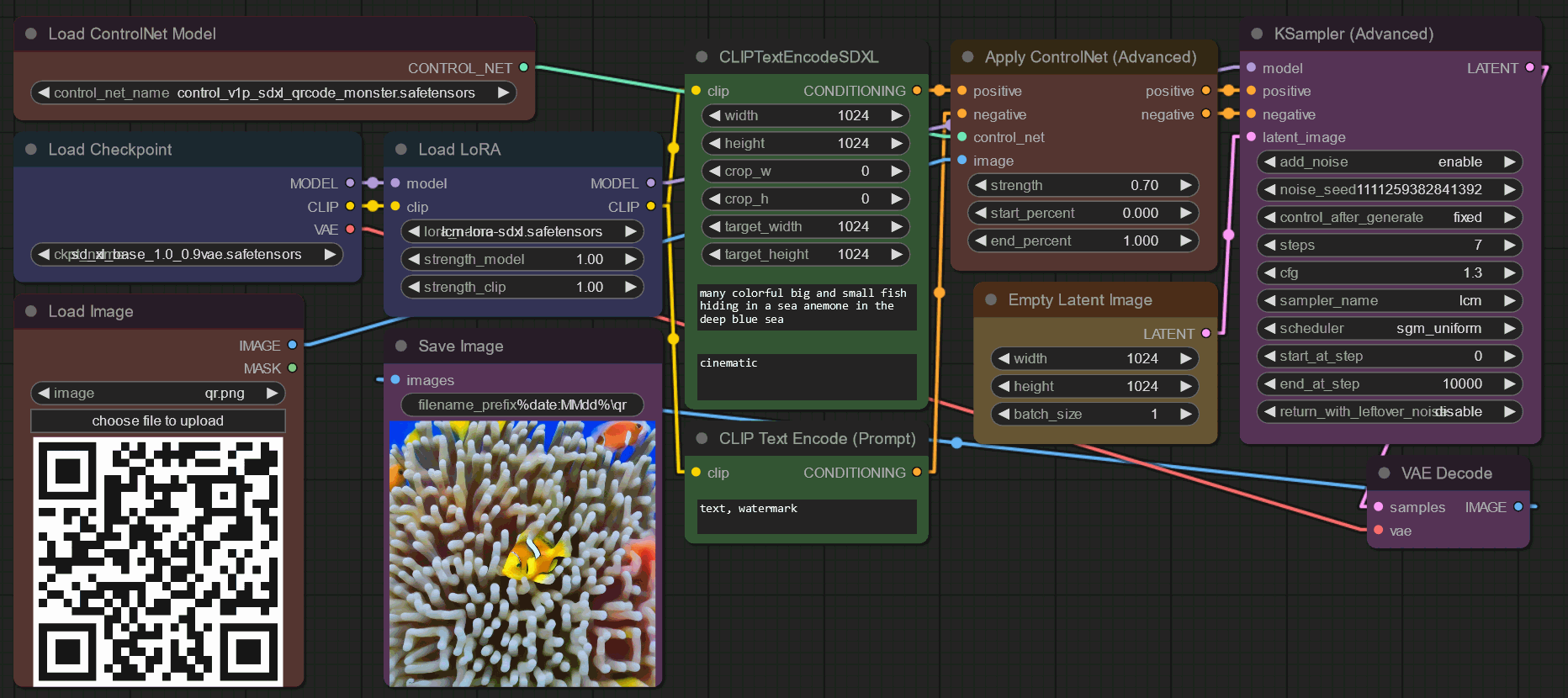Click KSampler LATENT output socket
Image resolution: width=1568 pixels, height=698 pixels.
click(1529, 67)
